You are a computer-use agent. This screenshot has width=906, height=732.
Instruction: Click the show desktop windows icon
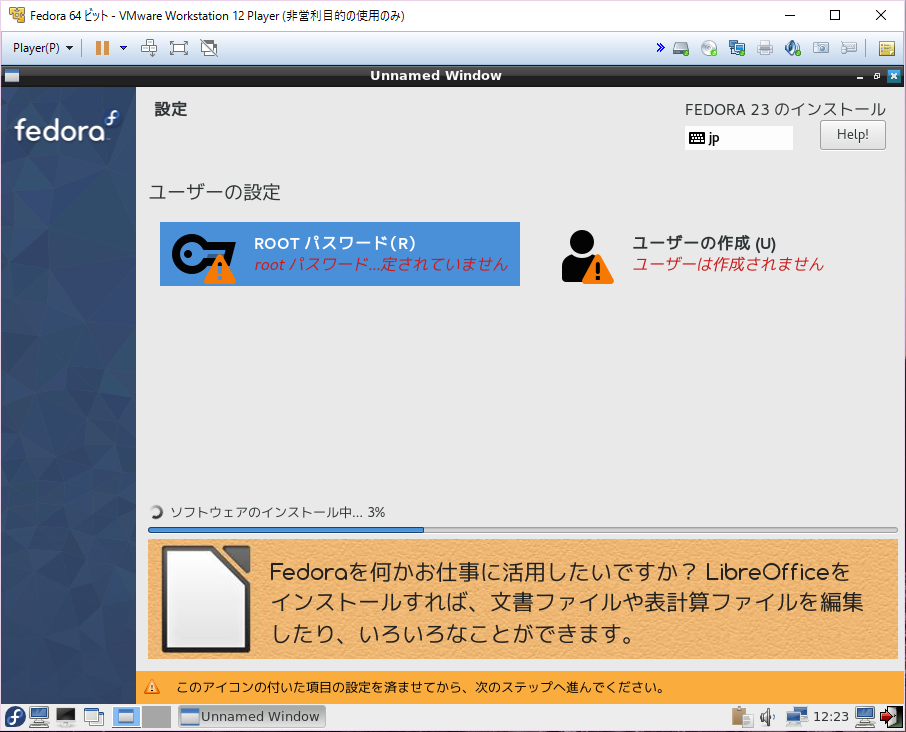pyautogui.click(x=94, y=717)
